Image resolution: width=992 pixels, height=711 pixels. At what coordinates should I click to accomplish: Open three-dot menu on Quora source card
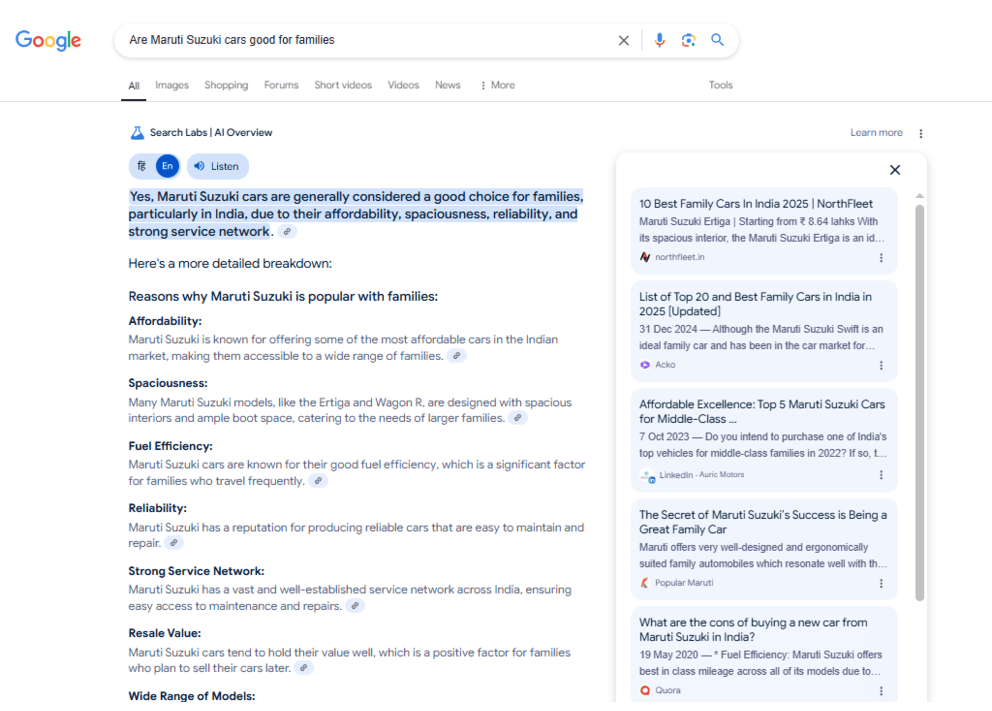[x=881, y=691]
